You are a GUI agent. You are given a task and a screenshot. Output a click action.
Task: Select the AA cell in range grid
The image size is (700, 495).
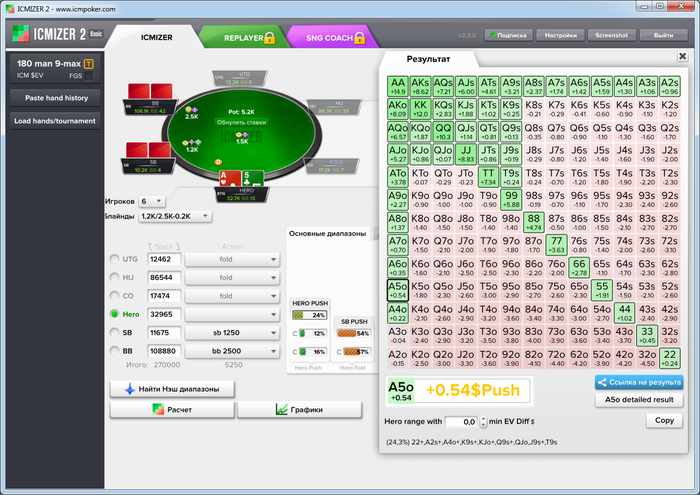click(397, 86)
